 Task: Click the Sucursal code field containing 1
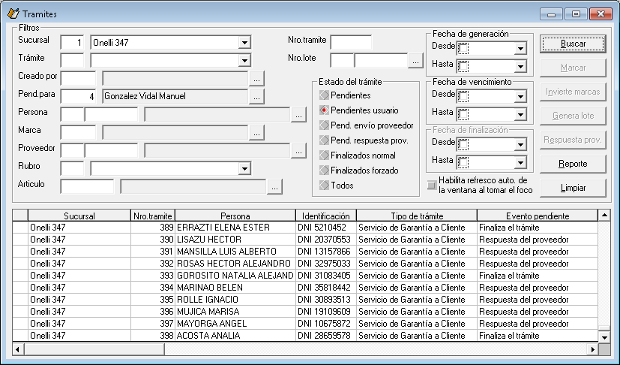[x=72, y=42]
